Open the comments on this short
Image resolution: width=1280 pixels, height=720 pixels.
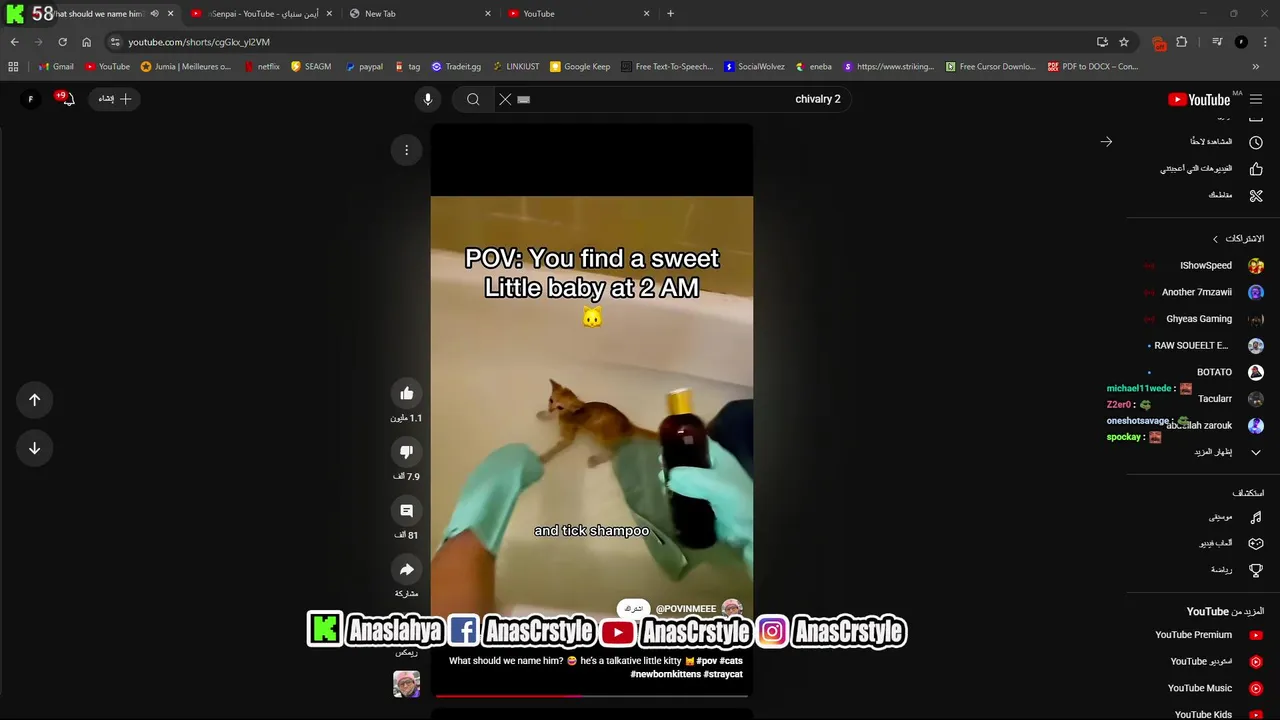(x=406, y=511)
